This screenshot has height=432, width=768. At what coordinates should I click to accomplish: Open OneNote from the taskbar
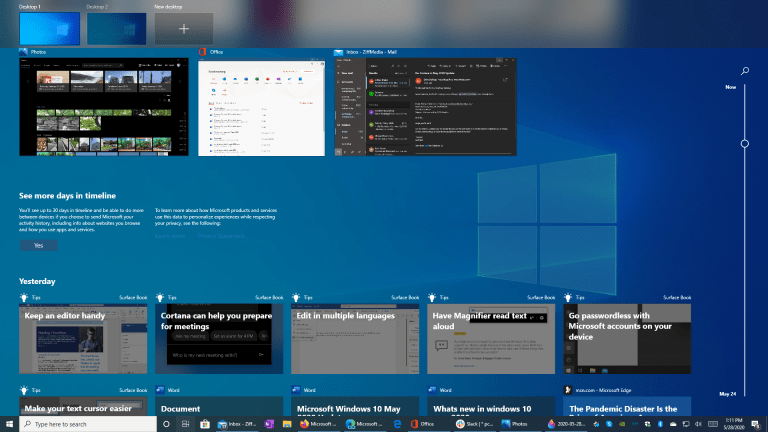pos(269,424)
